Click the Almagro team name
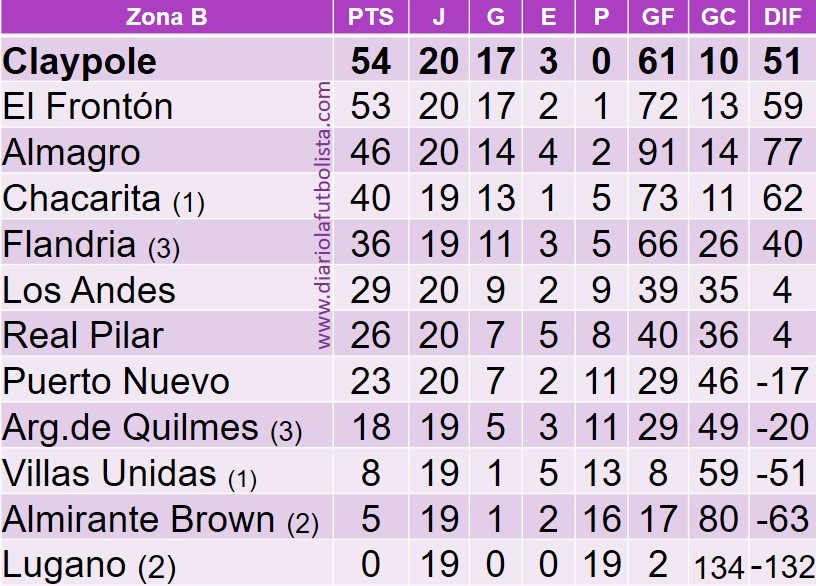 (71, 153)
